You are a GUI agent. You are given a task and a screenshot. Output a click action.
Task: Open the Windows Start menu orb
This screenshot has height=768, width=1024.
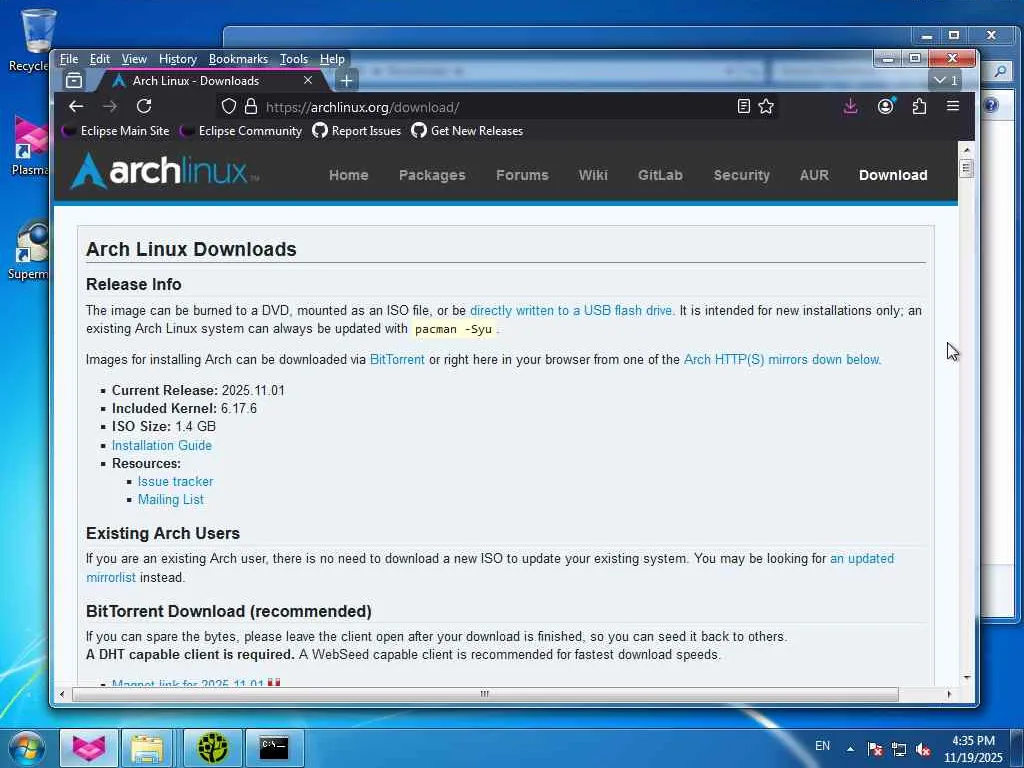(27, 748)
